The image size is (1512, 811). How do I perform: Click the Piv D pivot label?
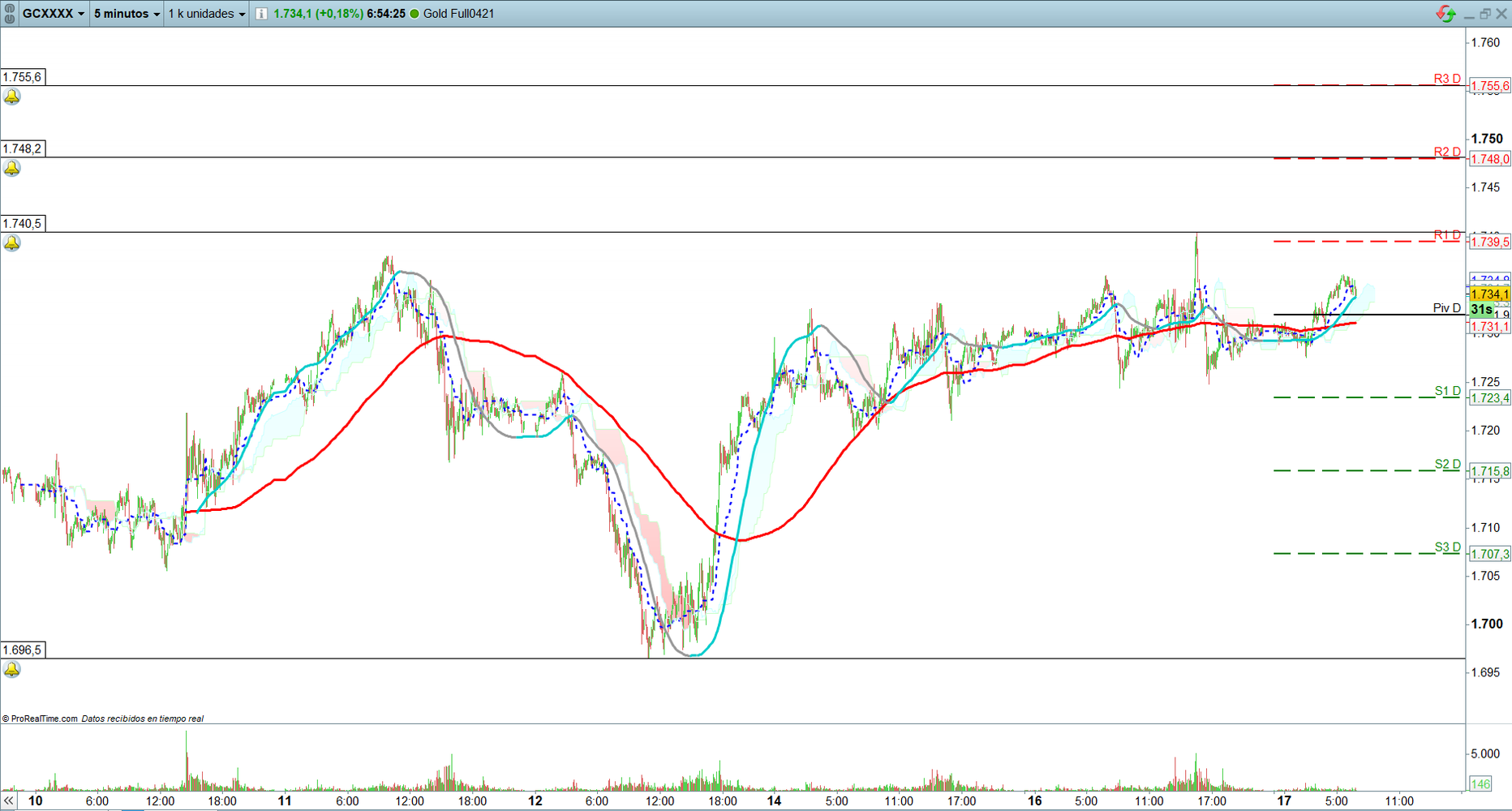pos(1447,308)
